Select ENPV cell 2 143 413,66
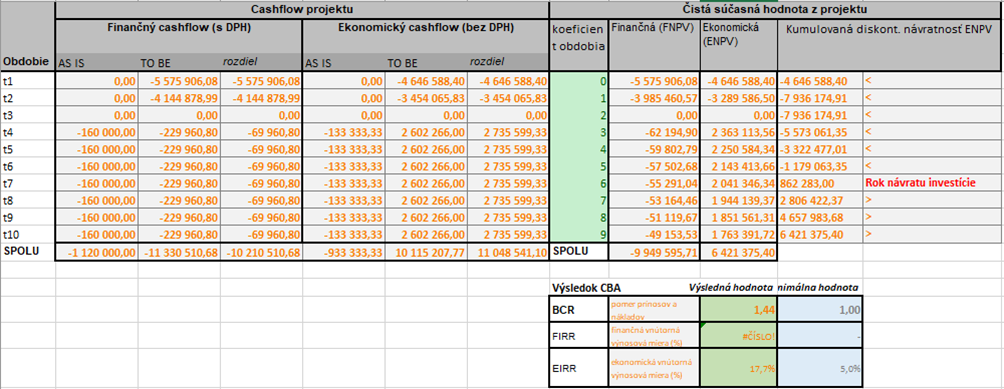This screenshot has height=389, width=1004. pyautogui.click(x=738, y=166)
